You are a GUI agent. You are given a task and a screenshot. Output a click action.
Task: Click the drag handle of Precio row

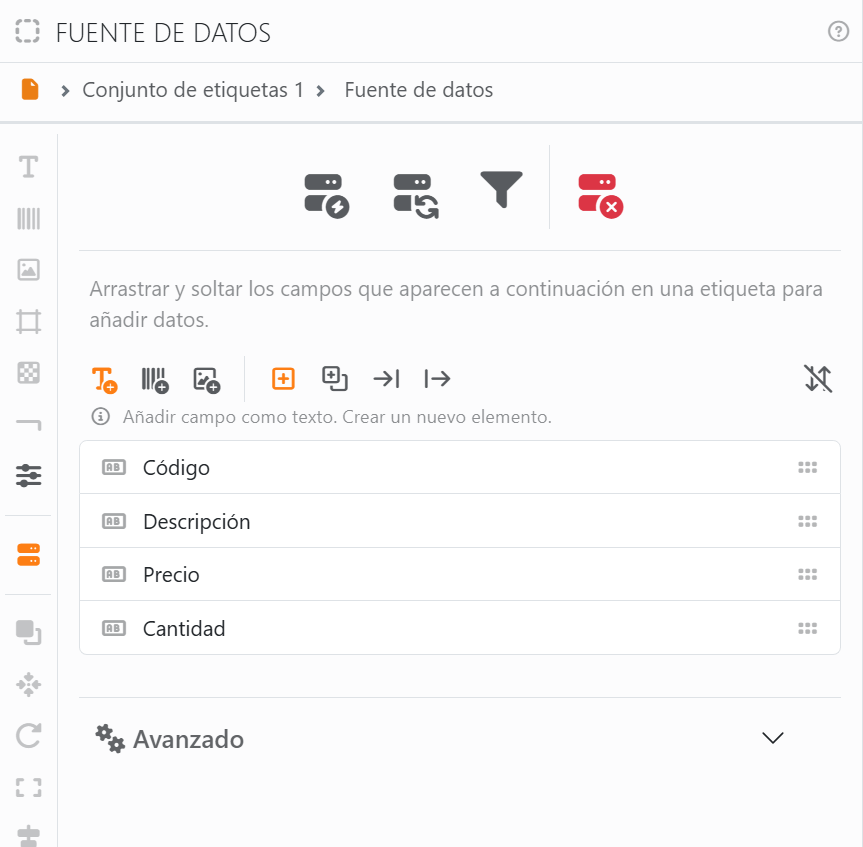click(807, 575)
